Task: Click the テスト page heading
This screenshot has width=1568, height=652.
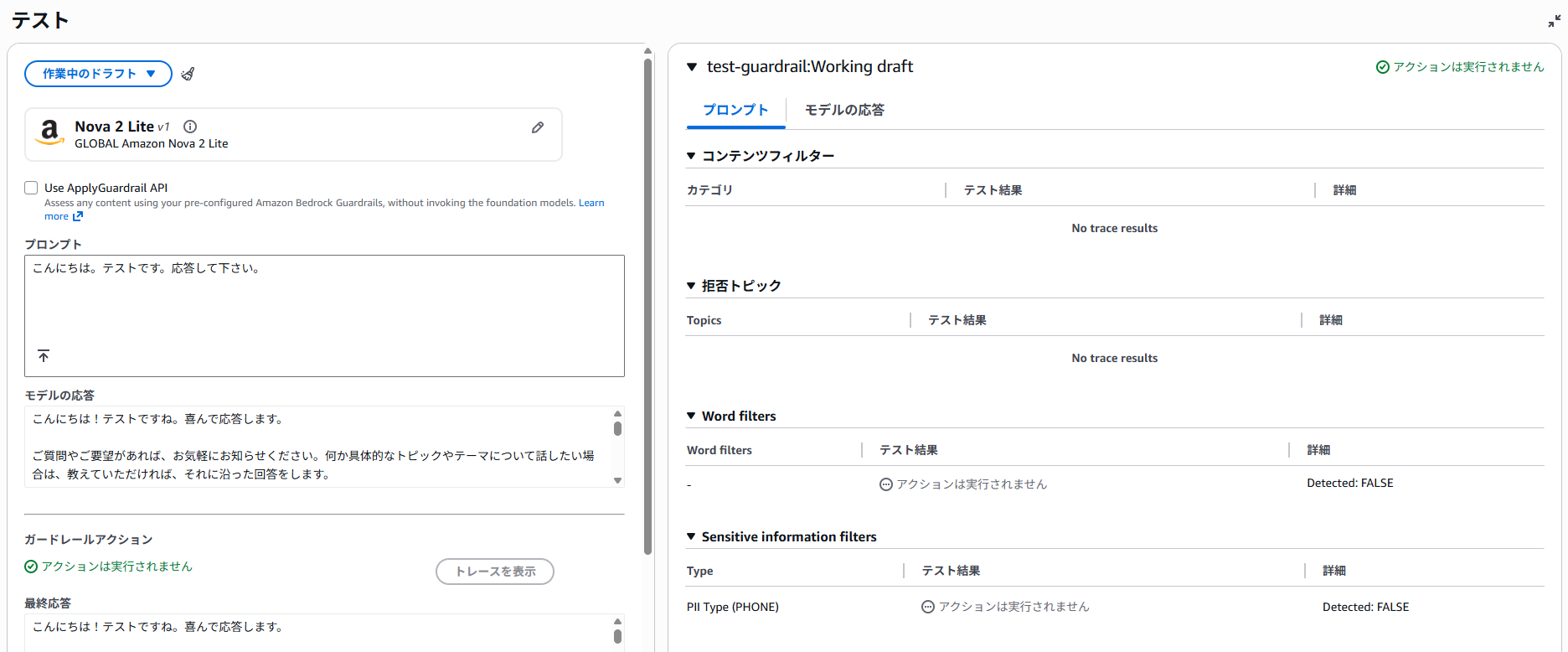Action: tap(40, 20)
